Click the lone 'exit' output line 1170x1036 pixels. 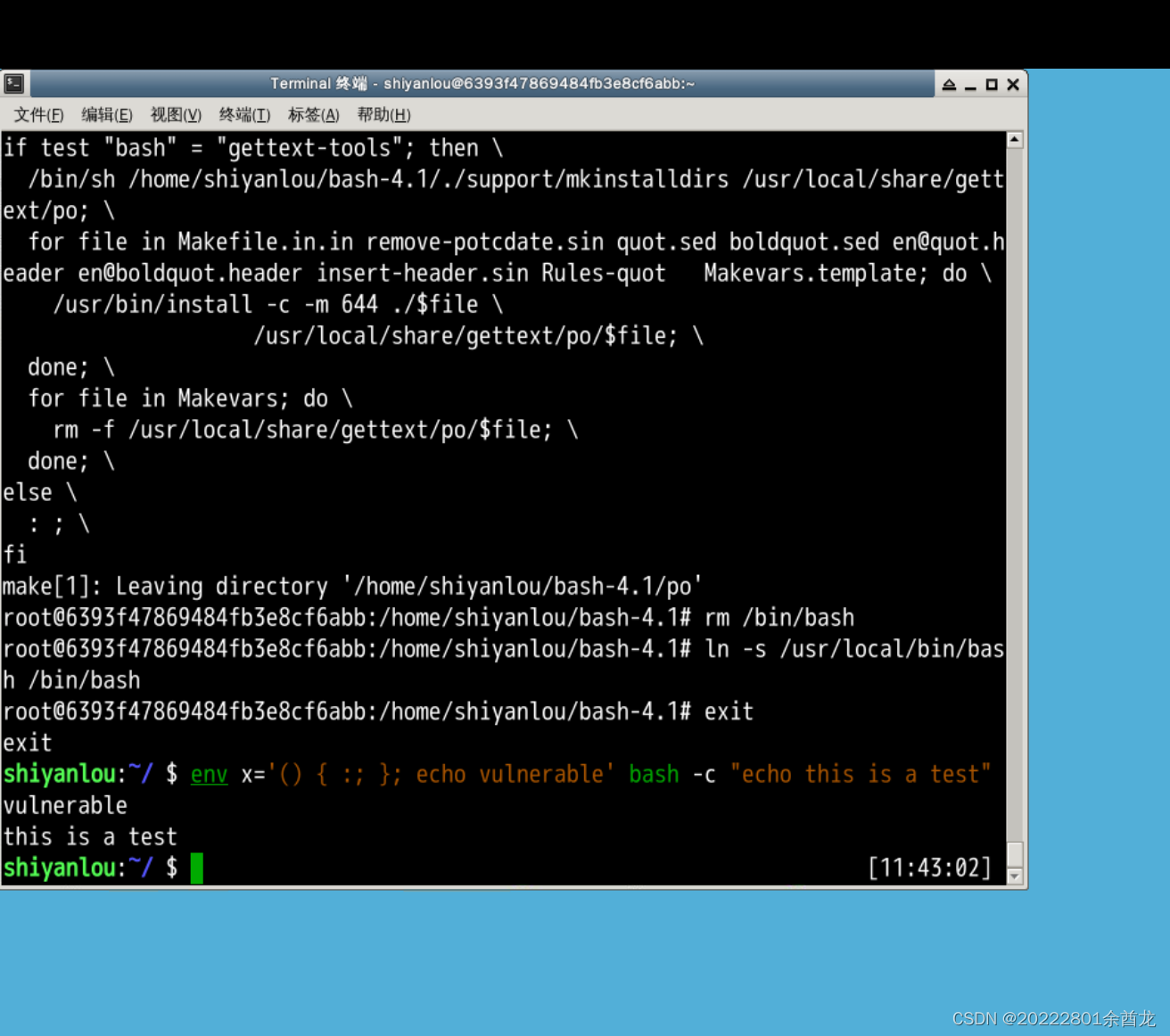tap(28, 743)
